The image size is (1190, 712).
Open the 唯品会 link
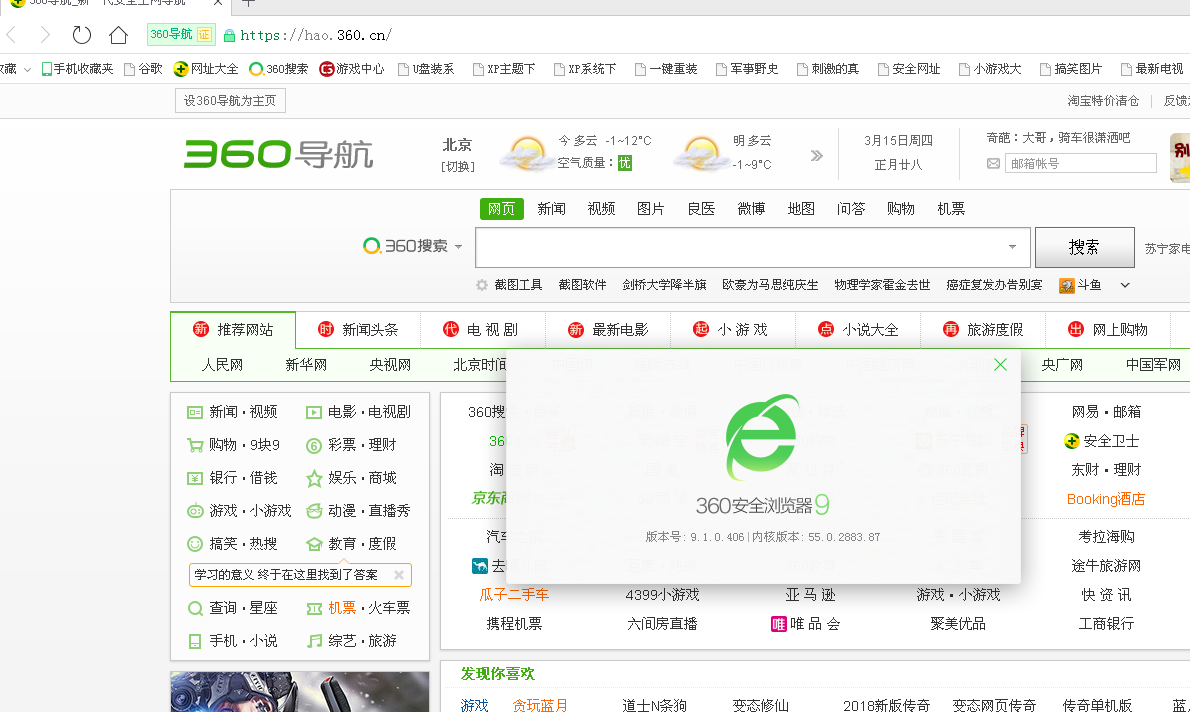pos(805,624)
